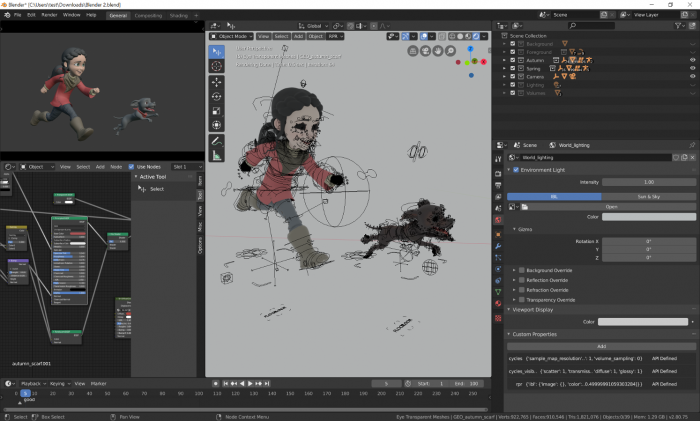Activate the Rotate tool
This screenshot has width=700, height=421.
click(217, 96)
